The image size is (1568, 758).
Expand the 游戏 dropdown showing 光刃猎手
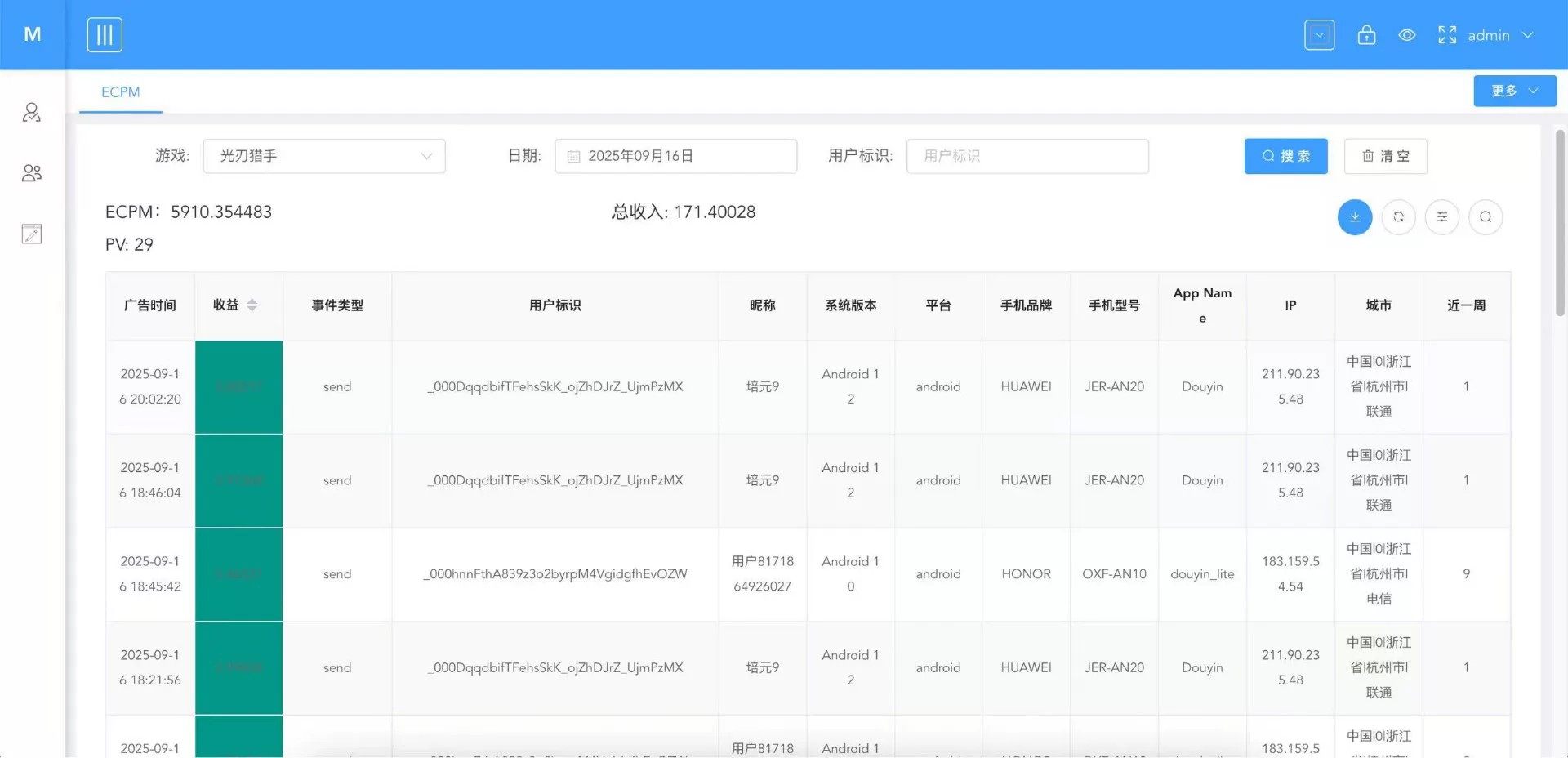(x=324, y=156)
